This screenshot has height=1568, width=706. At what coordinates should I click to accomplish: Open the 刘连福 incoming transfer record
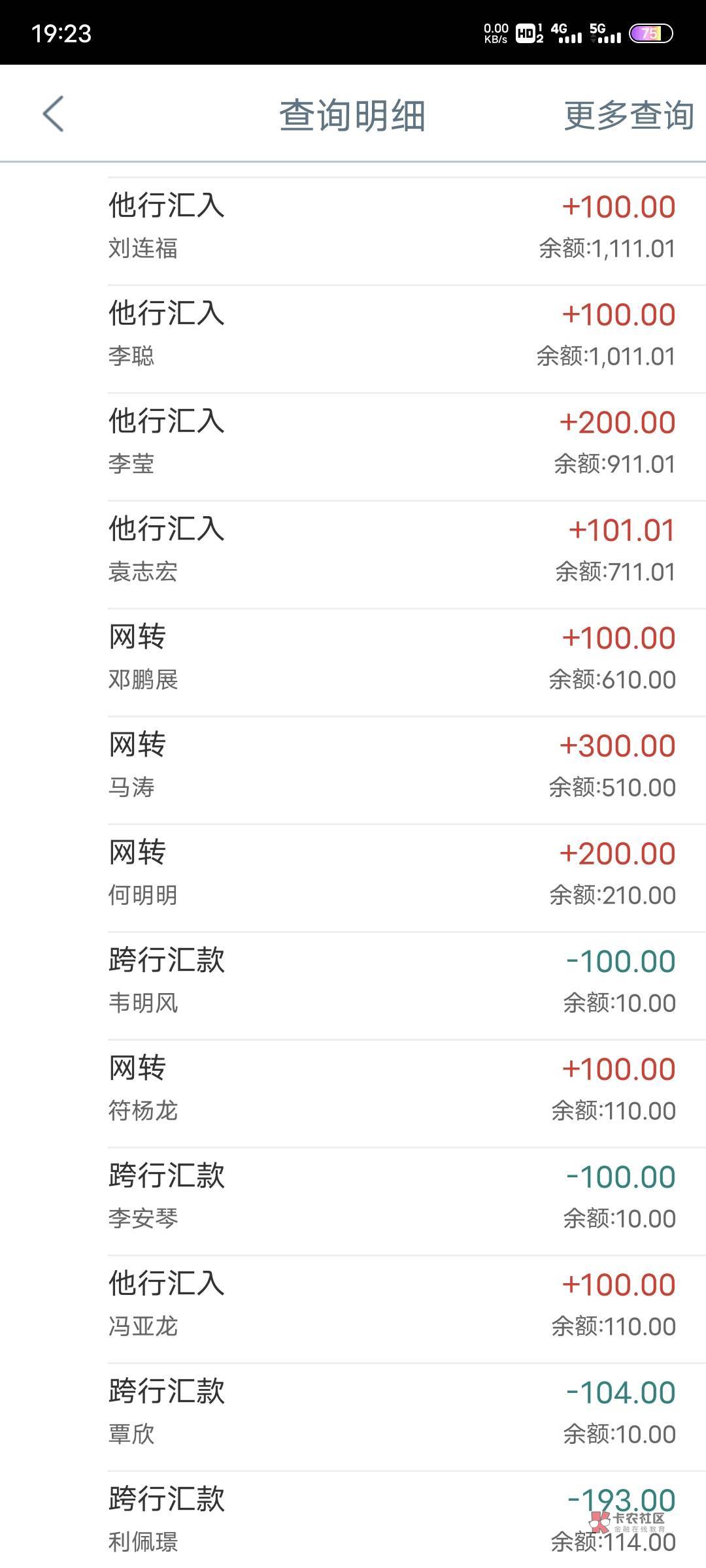(392, 227)
